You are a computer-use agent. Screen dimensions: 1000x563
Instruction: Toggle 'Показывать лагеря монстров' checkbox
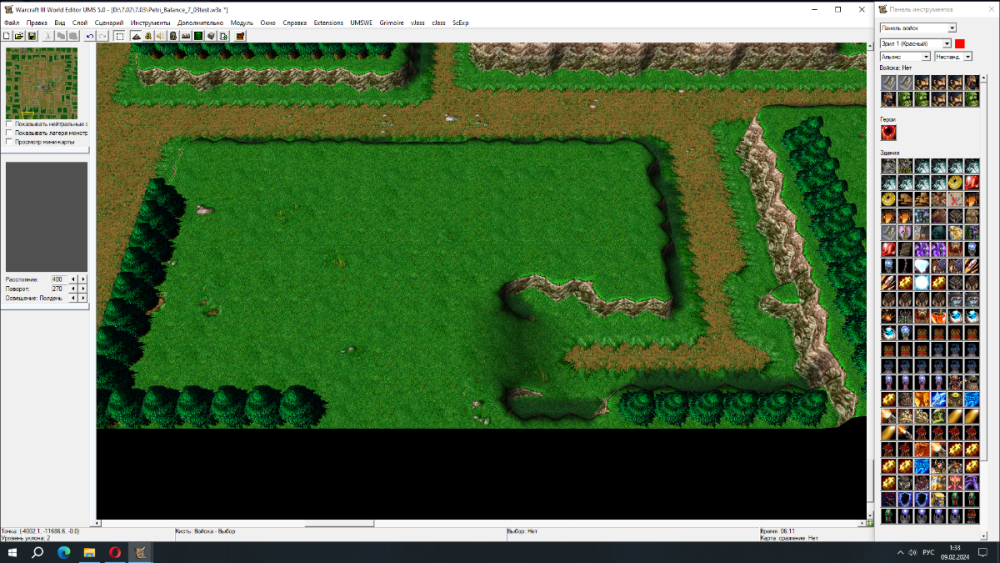pos(9,133)
